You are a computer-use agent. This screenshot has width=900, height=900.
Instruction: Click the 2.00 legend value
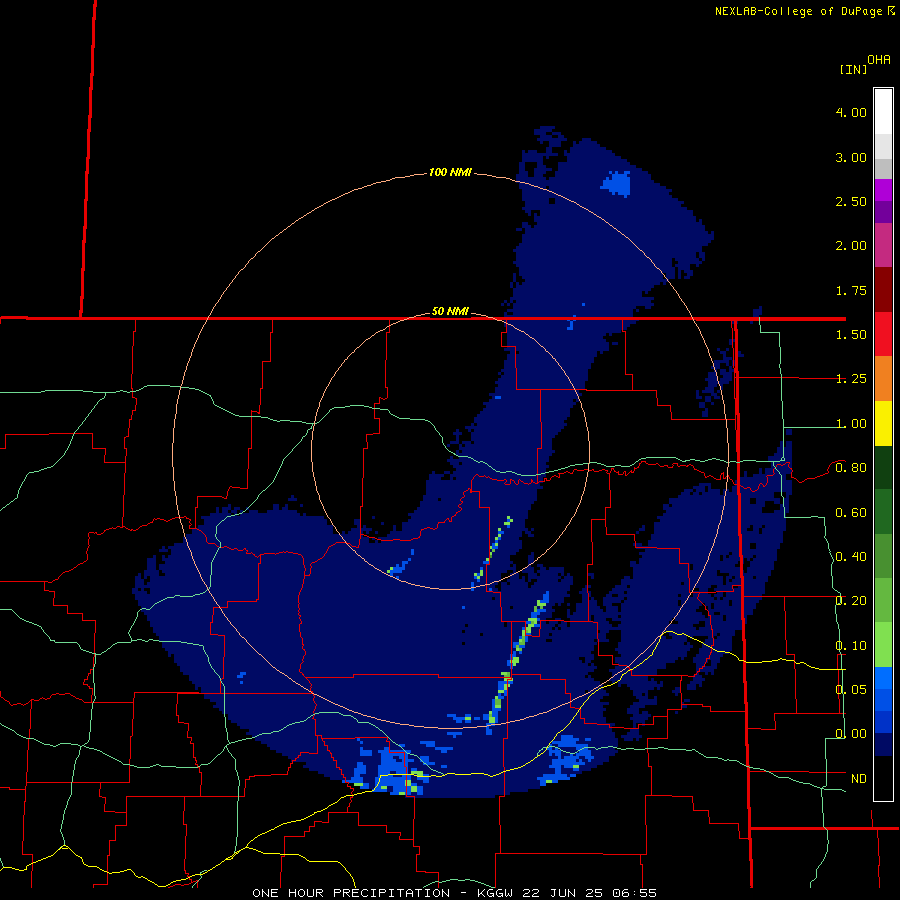coord(851,246)
